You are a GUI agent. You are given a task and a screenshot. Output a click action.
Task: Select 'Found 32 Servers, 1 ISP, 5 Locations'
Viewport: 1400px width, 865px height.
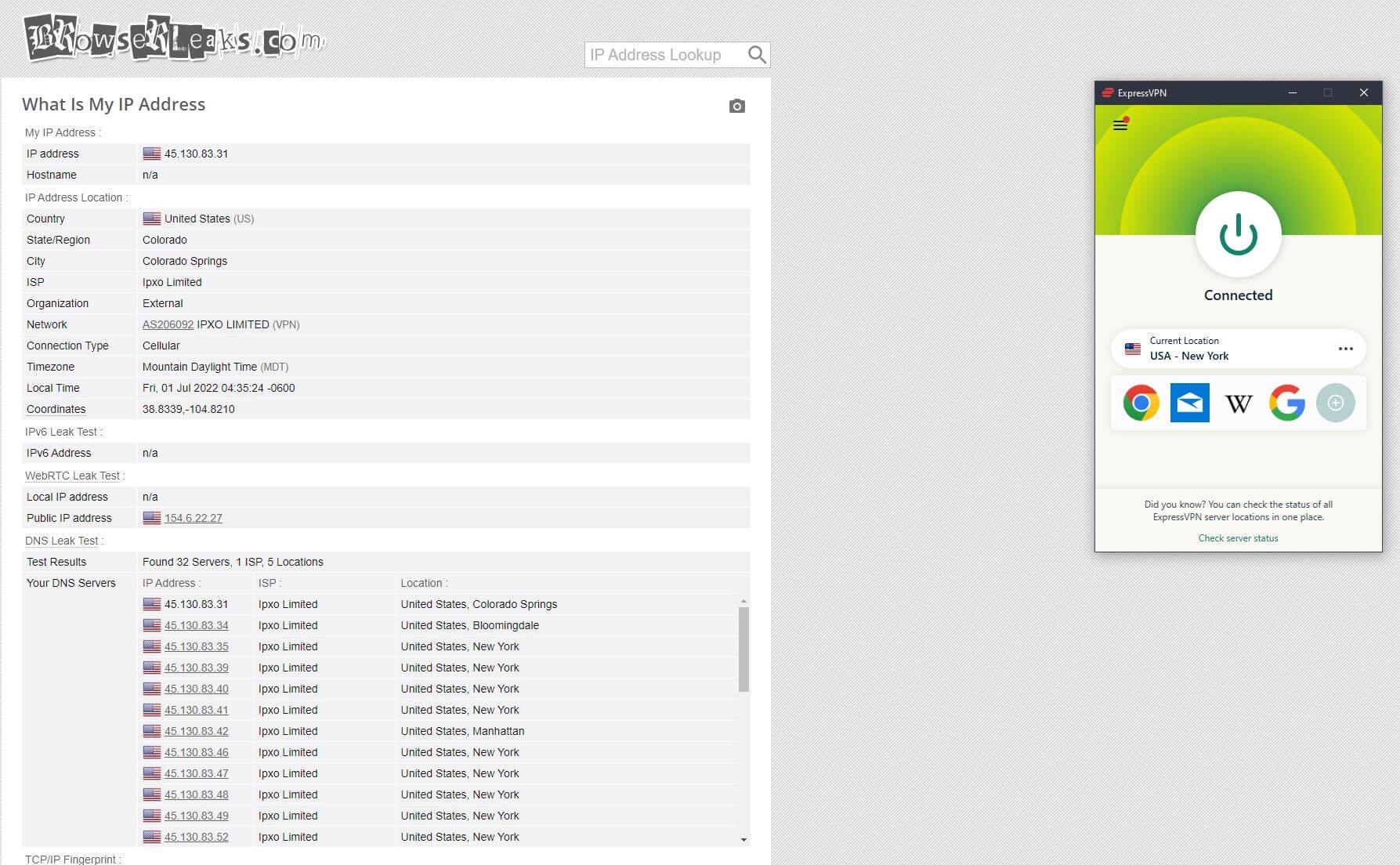point(233,562)
